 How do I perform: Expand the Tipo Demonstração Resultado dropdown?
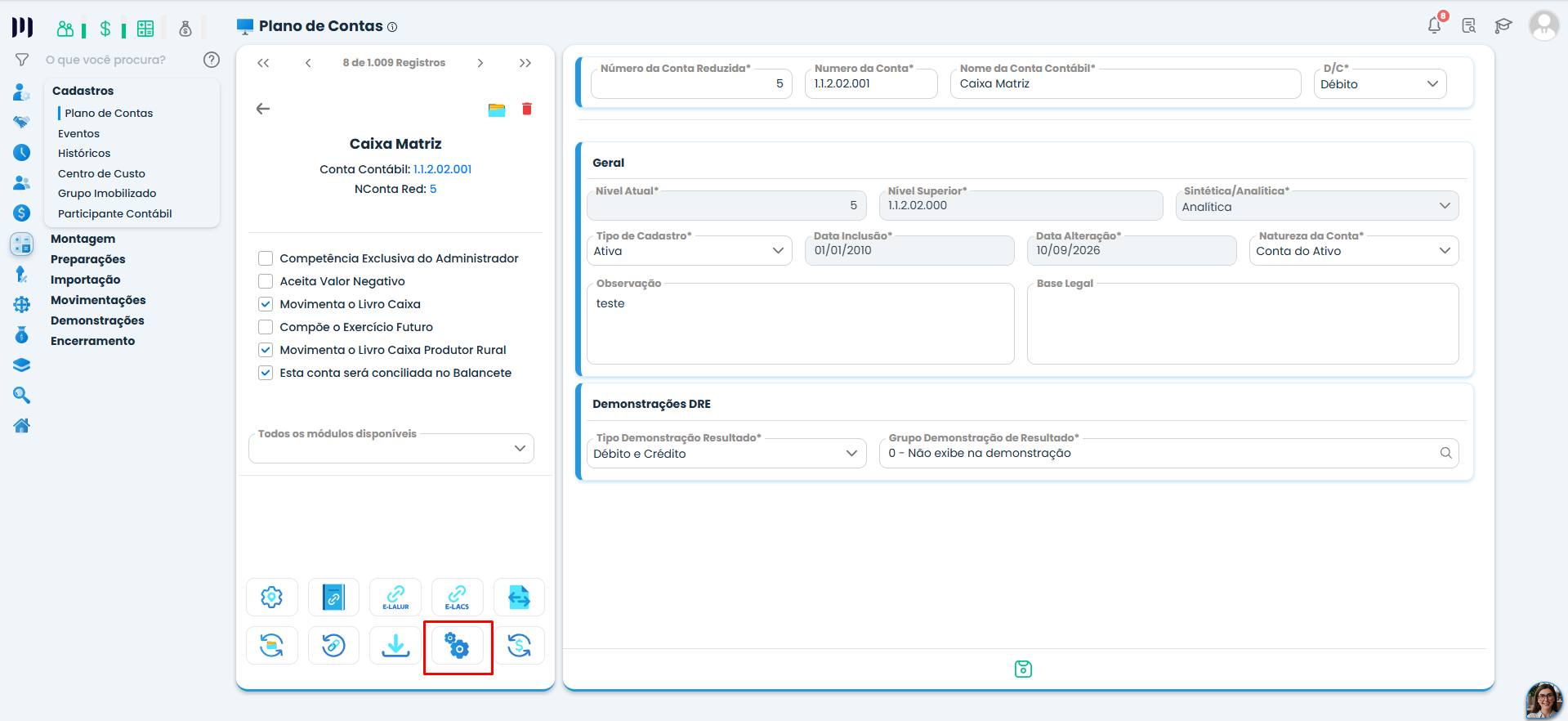(726, 454)
